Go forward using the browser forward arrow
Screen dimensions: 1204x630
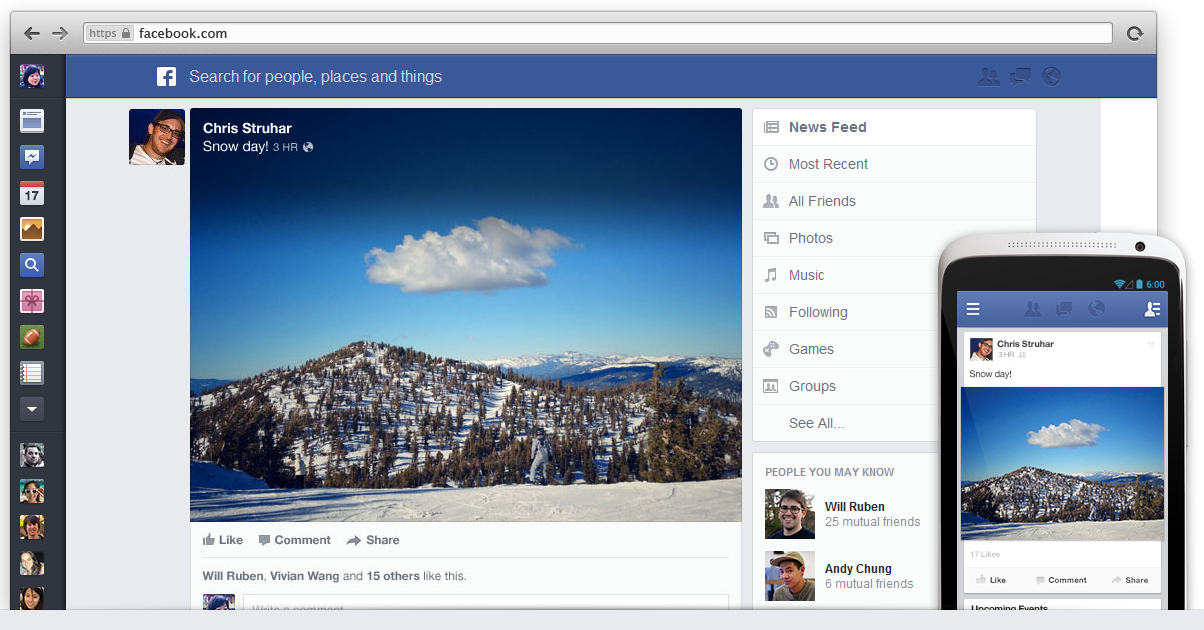(60, 33)
